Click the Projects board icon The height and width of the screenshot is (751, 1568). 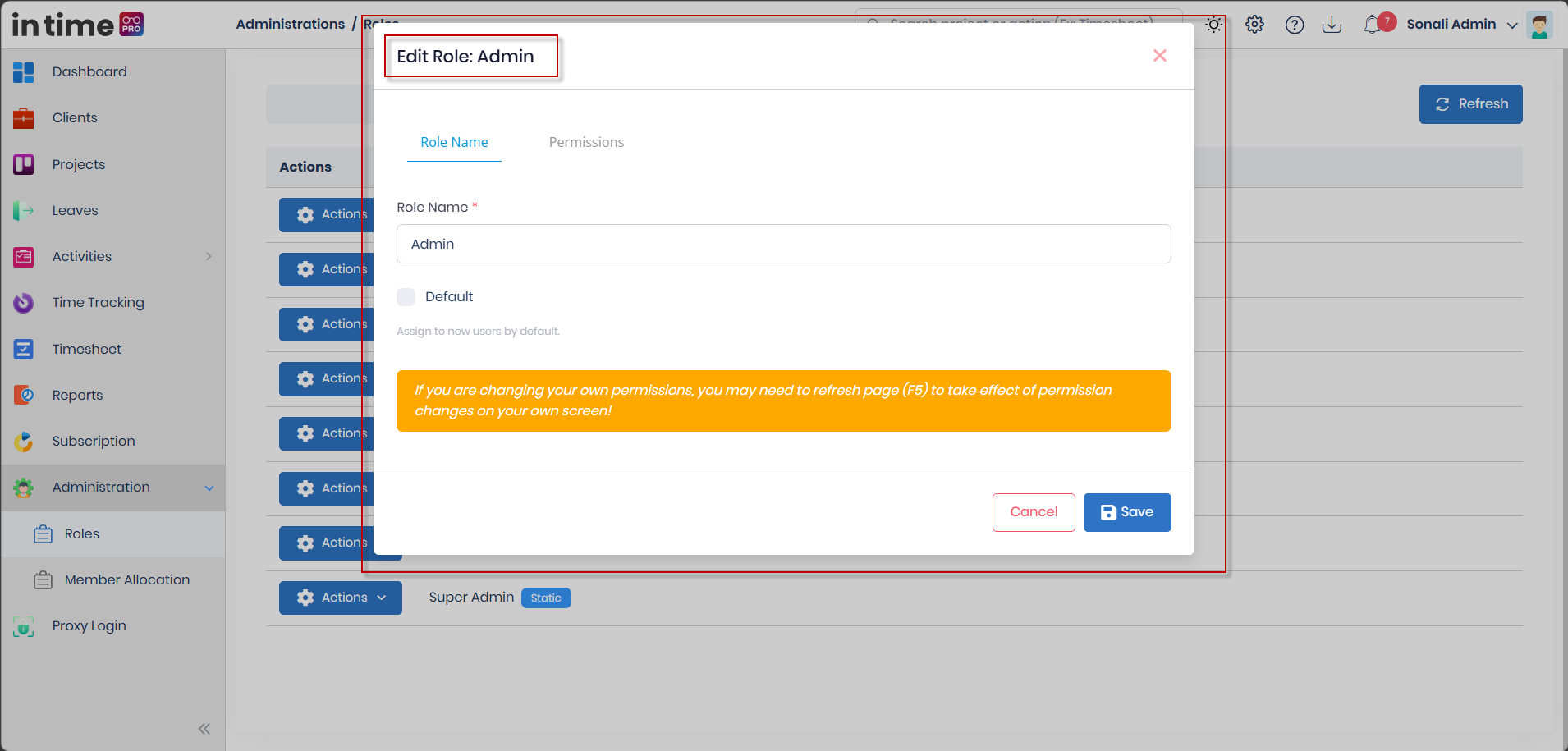pyautogui.click(x=24, y=164)
